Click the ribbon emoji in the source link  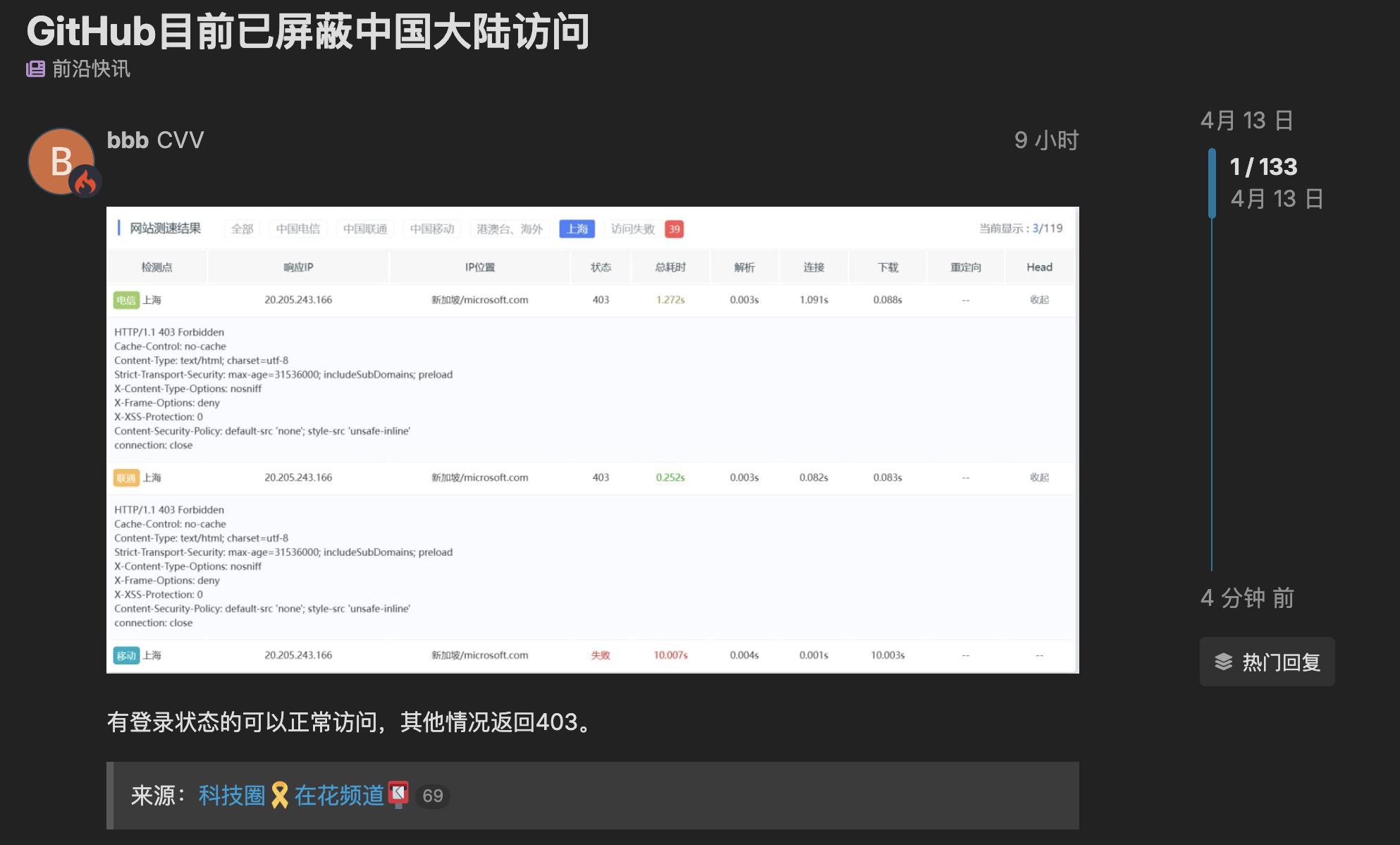280,796
